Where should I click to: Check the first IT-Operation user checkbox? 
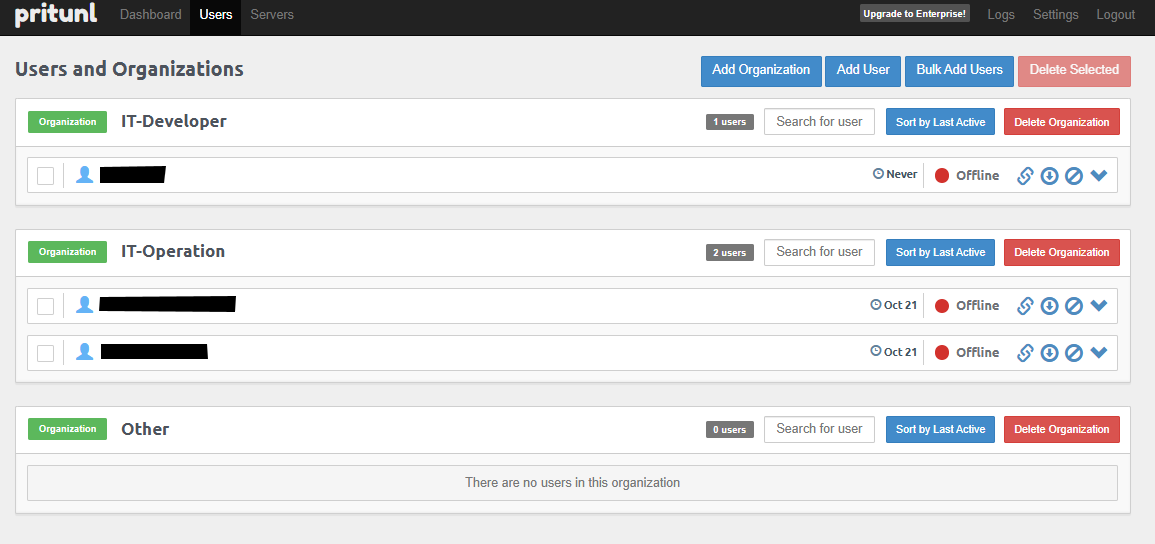[x=46, y=306]
